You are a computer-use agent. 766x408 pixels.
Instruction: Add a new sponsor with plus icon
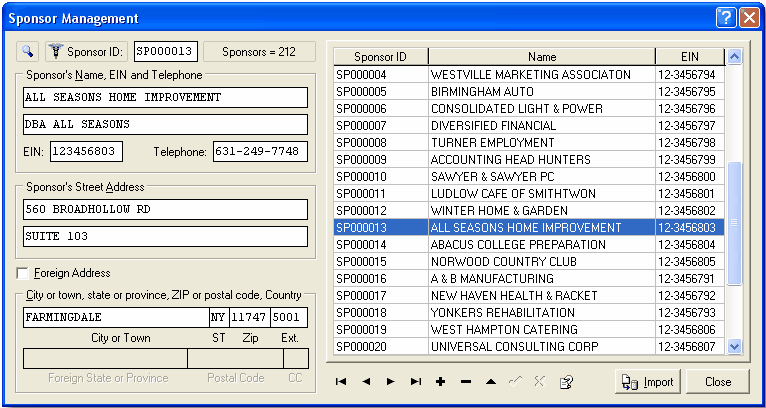click(441, 382)
